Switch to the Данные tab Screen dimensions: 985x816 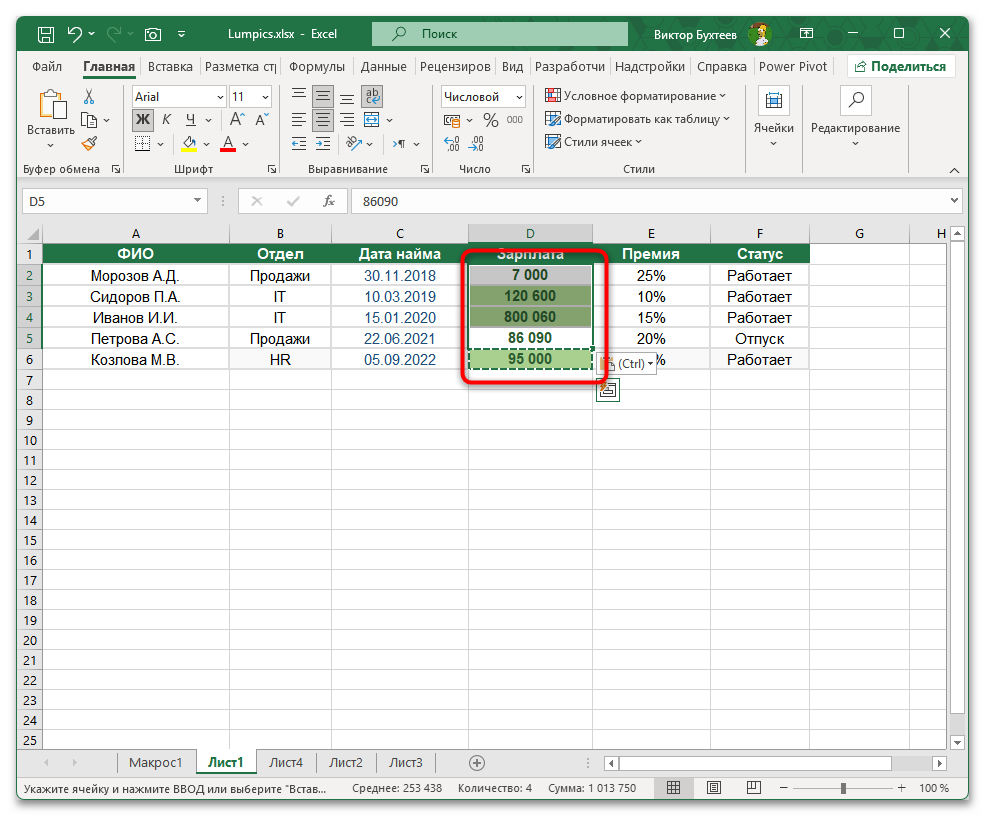click(x=383, y=67)
